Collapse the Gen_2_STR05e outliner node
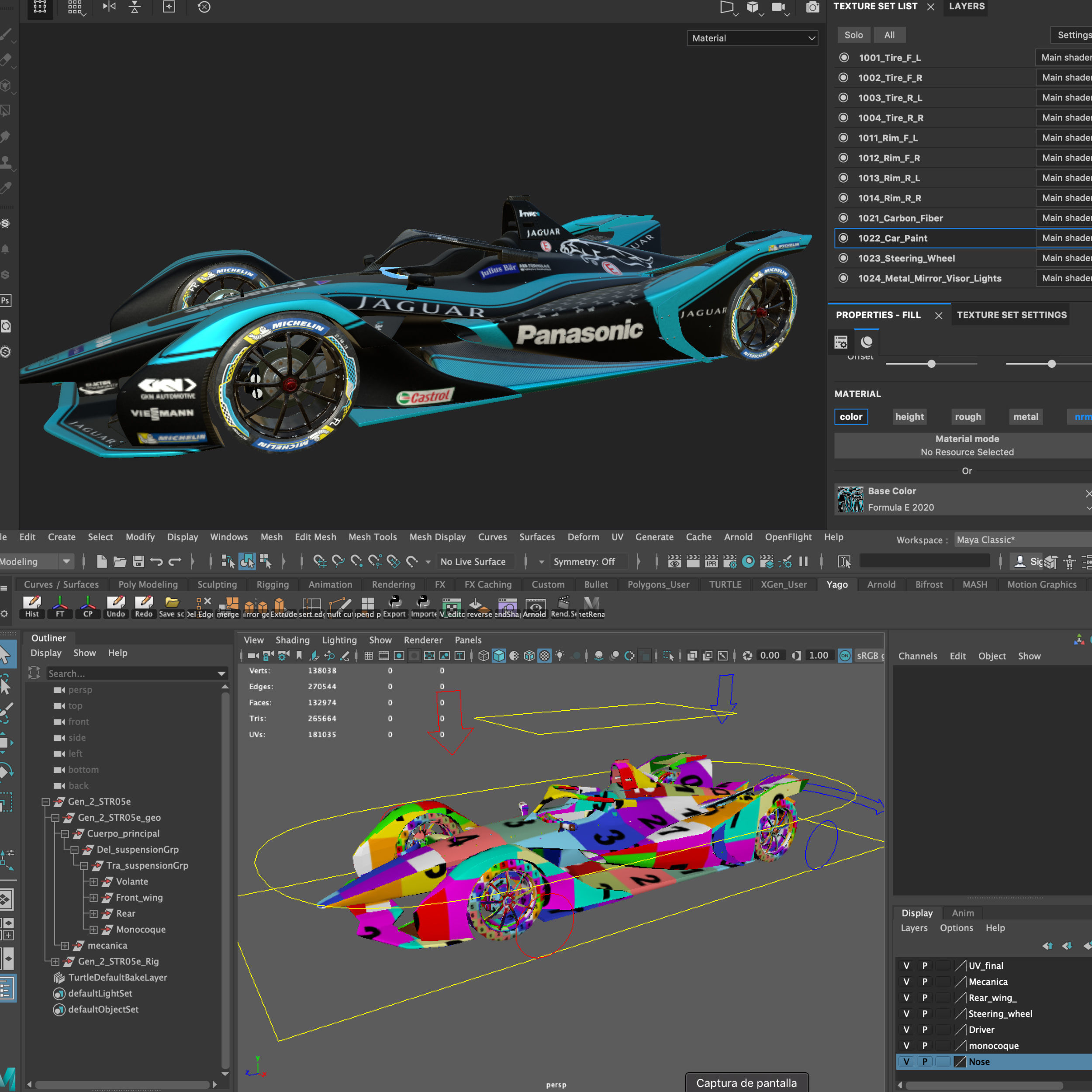 pos(46,802)
